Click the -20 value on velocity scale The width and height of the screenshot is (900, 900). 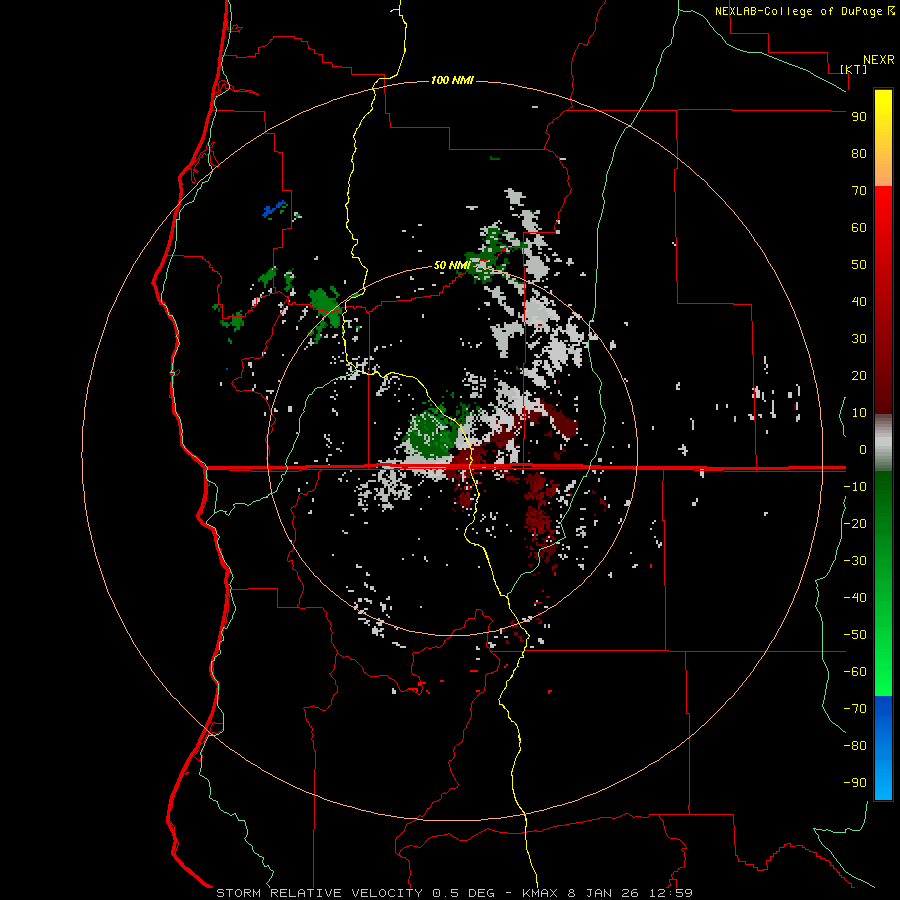[x=855, y=524]
